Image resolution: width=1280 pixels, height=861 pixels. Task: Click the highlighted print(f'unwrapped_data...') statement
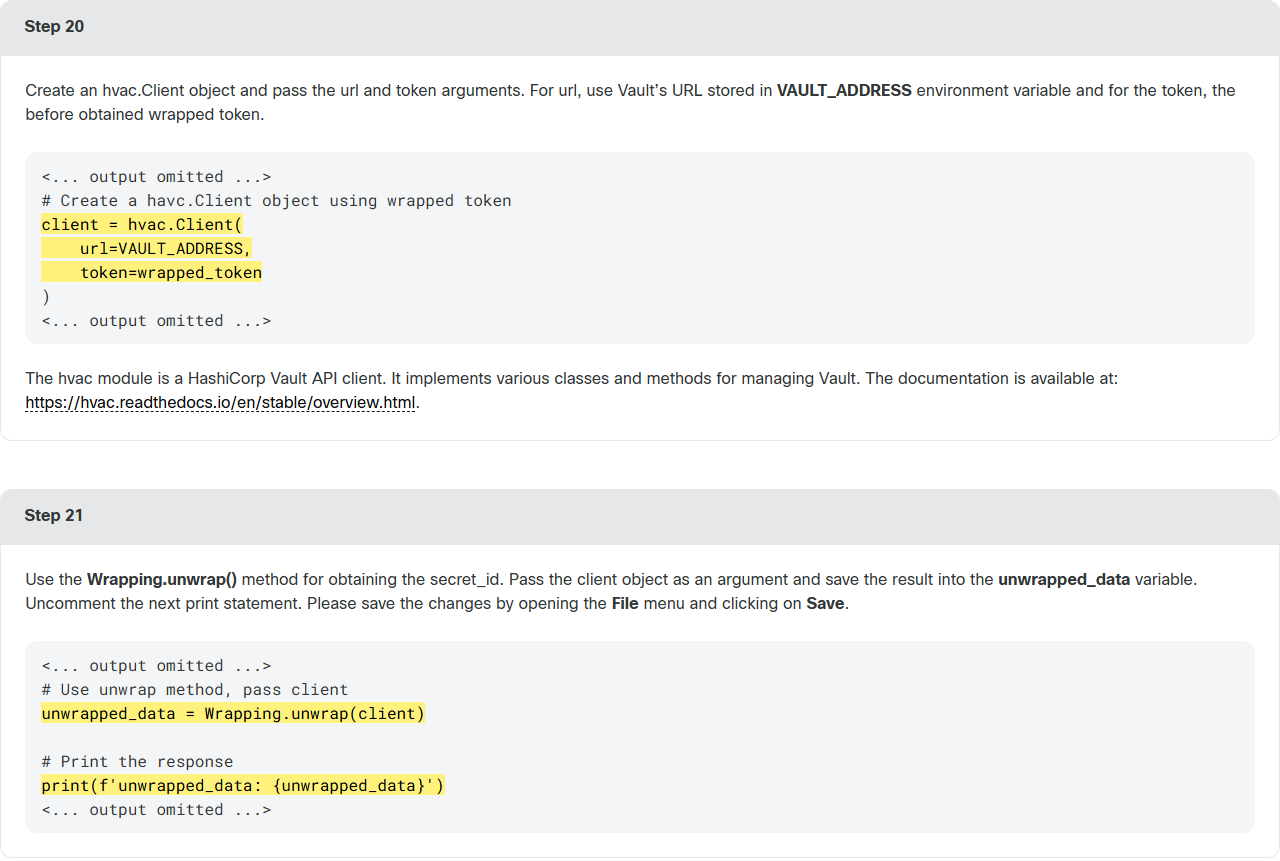243,786
